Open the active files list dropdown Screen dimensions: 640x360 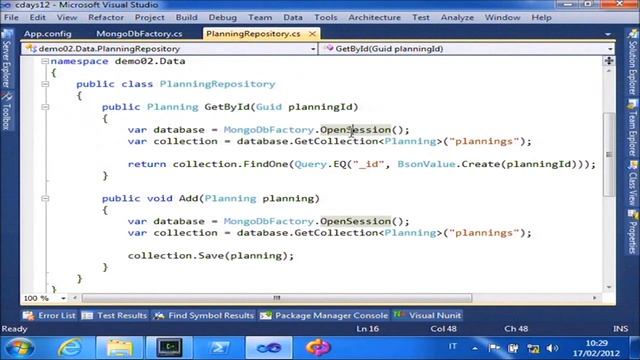[x=608, y=34]
